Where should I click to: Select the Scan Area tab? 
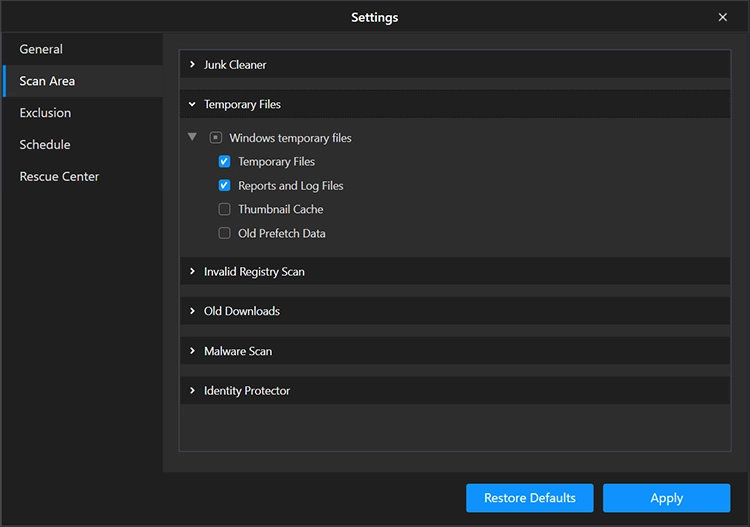(x=47, y=81)
